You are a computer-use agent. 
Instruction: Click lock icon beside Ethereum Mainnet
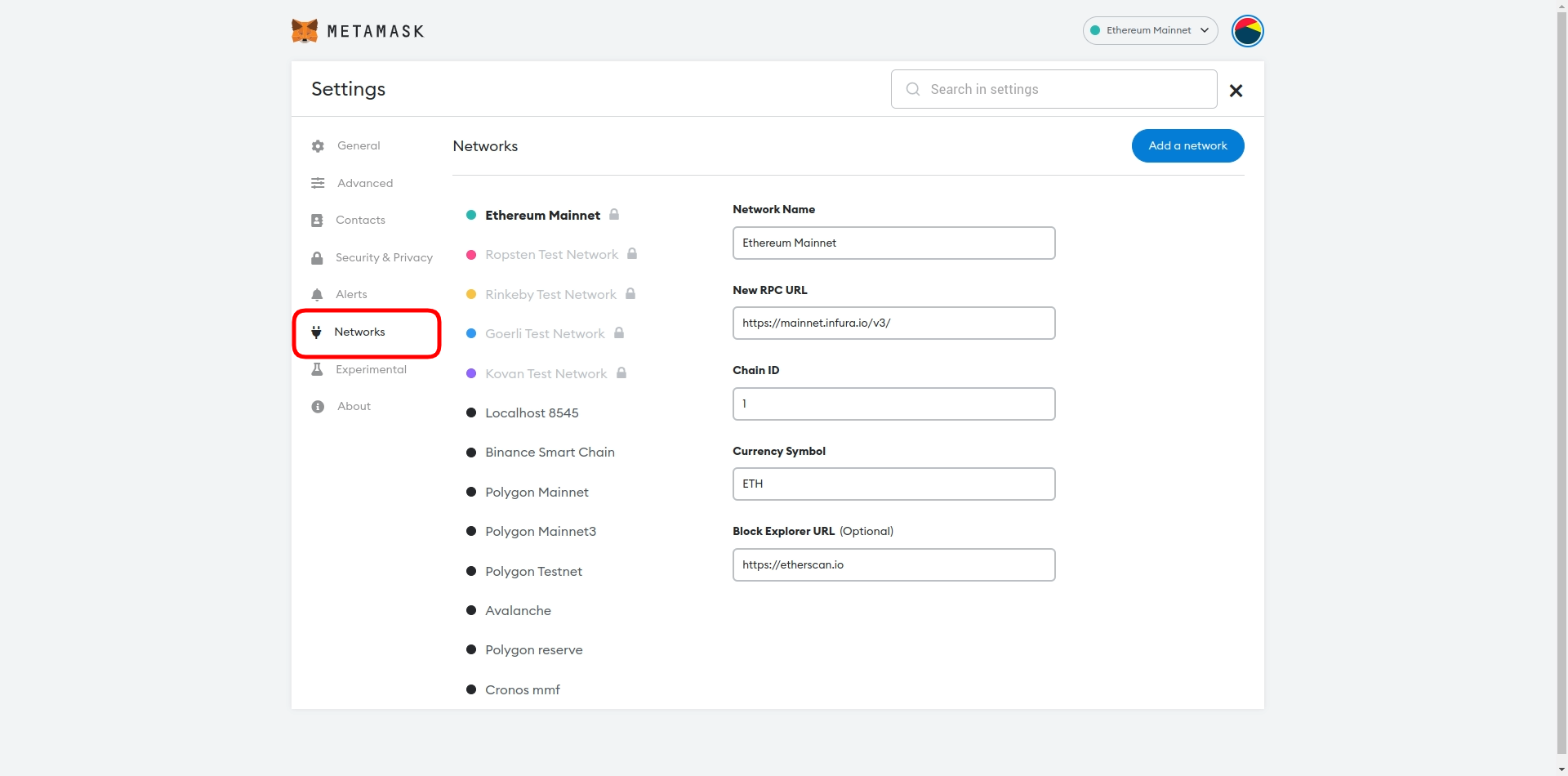[x=614, y=214]
